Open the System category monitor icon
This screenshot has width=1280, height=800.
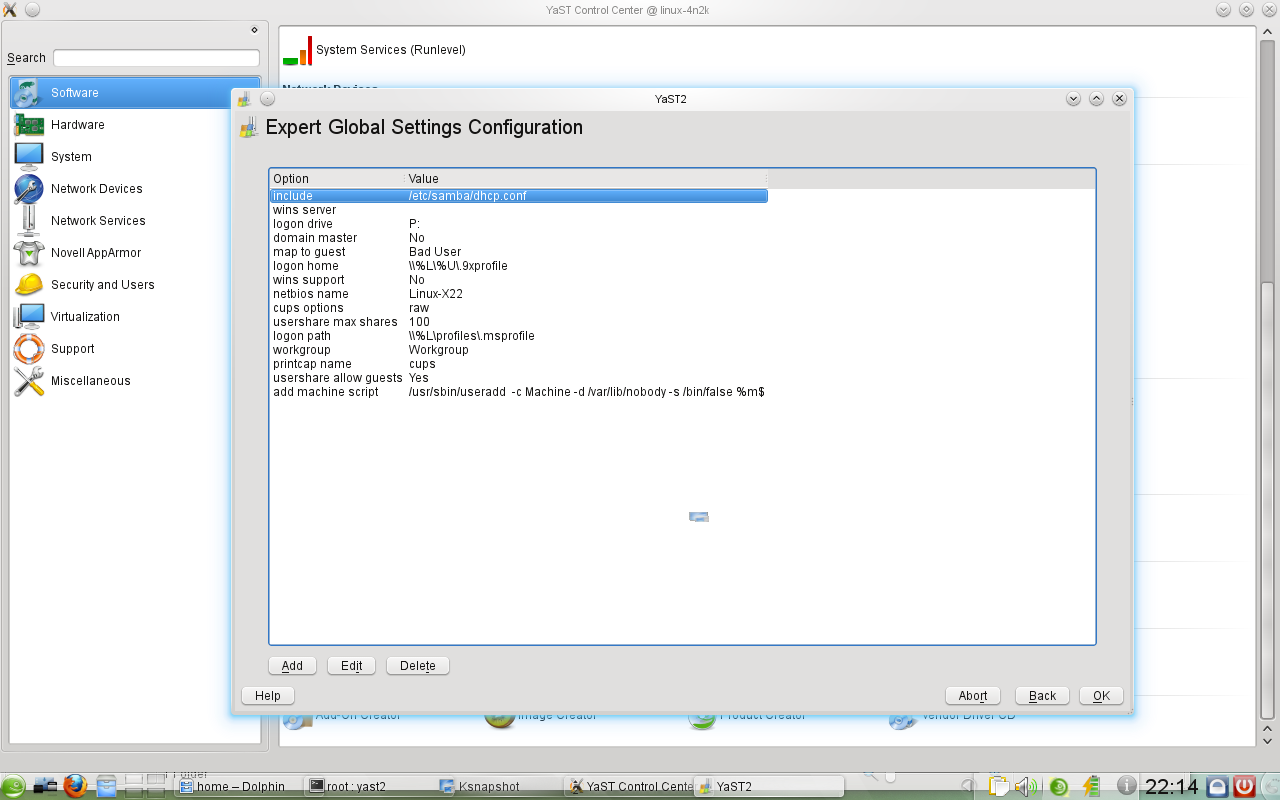point(28,157)
